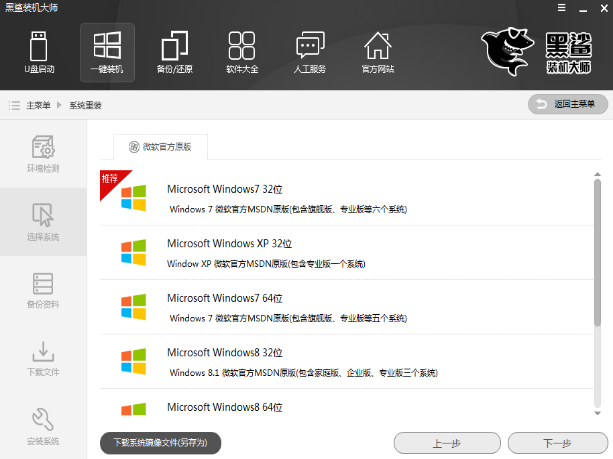
Task: Visit 官方网站 via the home icon
Action: point(377,52)
